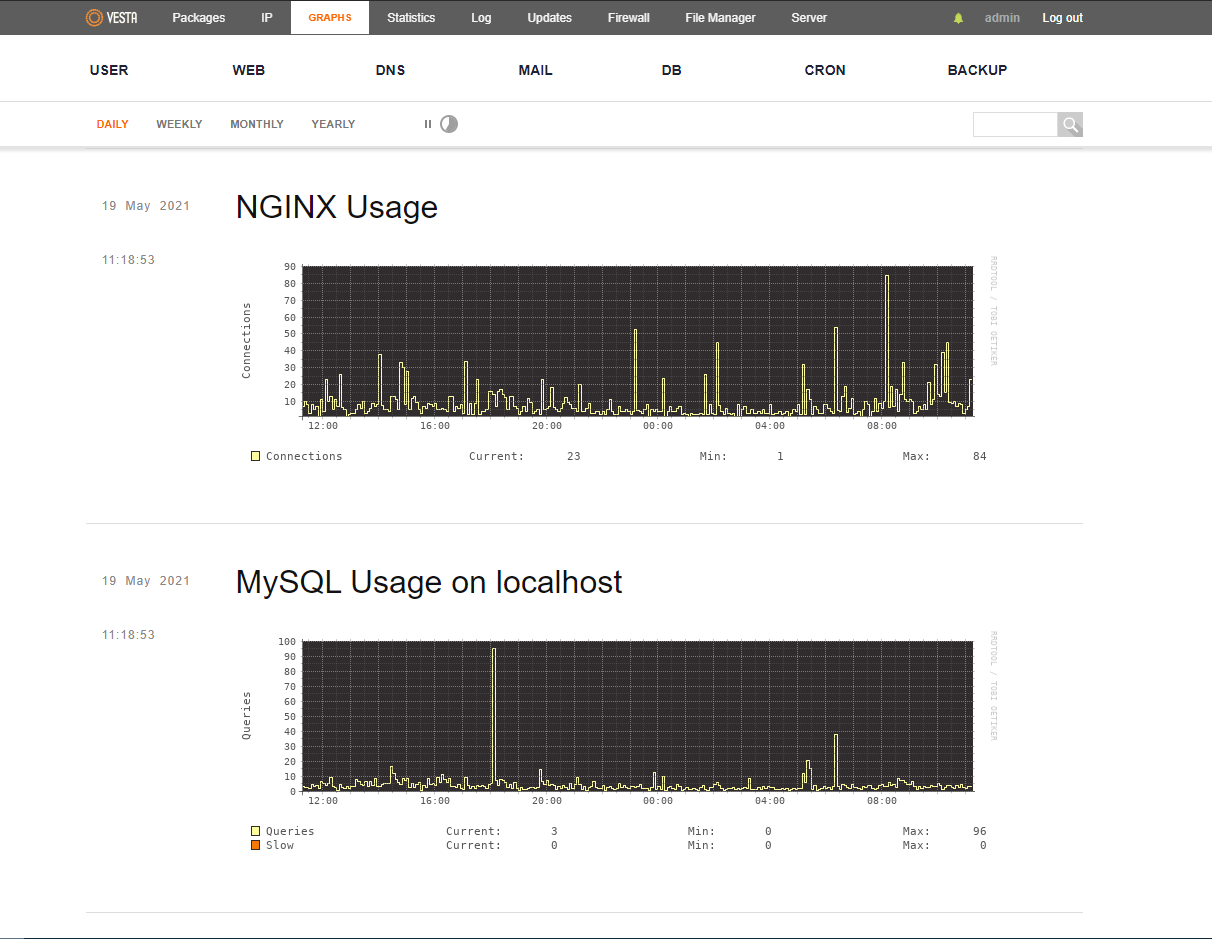Click the MySQL Usage queries graph

[x=637, y=716]
